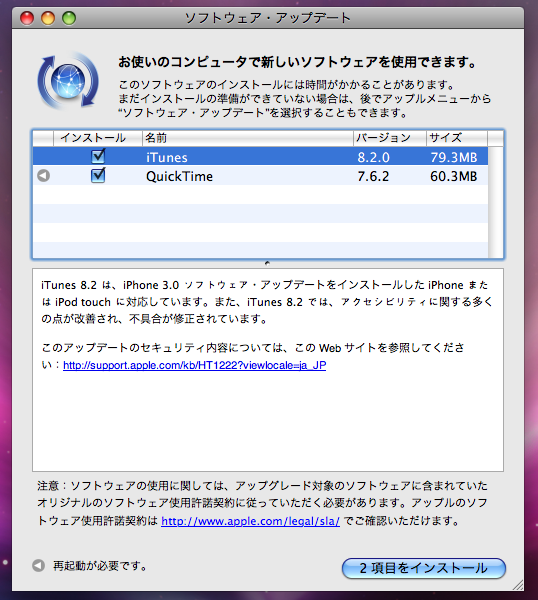The width and height of the screenshot is (538, 600).
Task: Open the support.apple.com HT1222 link
Action: [194, 365]
